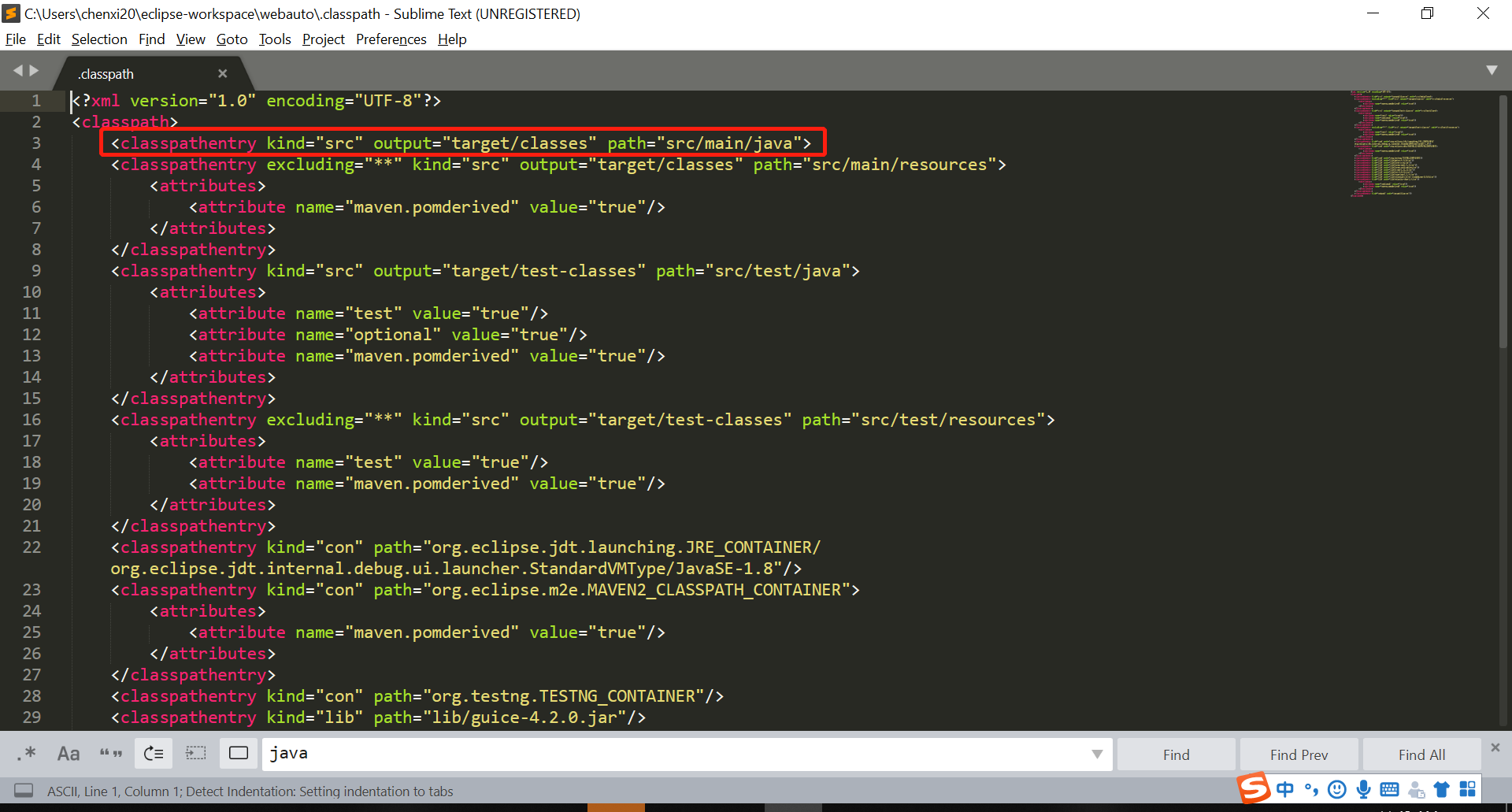Close the .classpath tab
The width and height of the screenshot is (1512, 812).
(x=223, y=73)
